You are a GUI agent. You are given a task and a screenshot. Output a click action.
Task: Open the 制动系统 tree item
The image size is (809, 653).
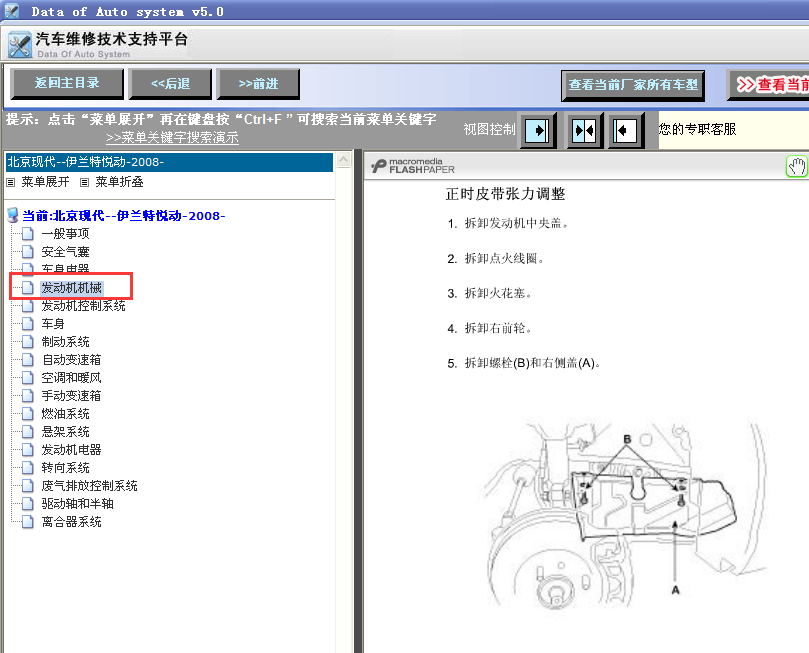pyautogui.click(x=66, y=342)
